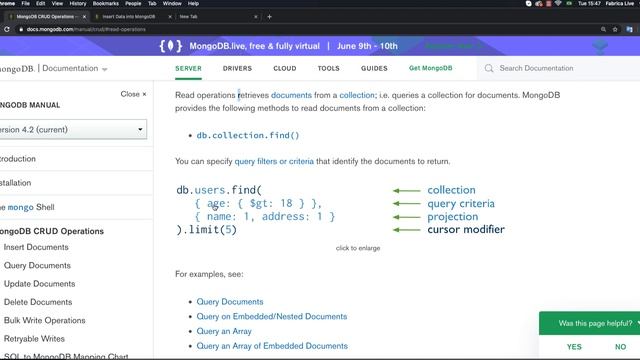Bookmark this page with the star icon
Image resolution: width=640 pixels, height=360 pixels.
615,29
